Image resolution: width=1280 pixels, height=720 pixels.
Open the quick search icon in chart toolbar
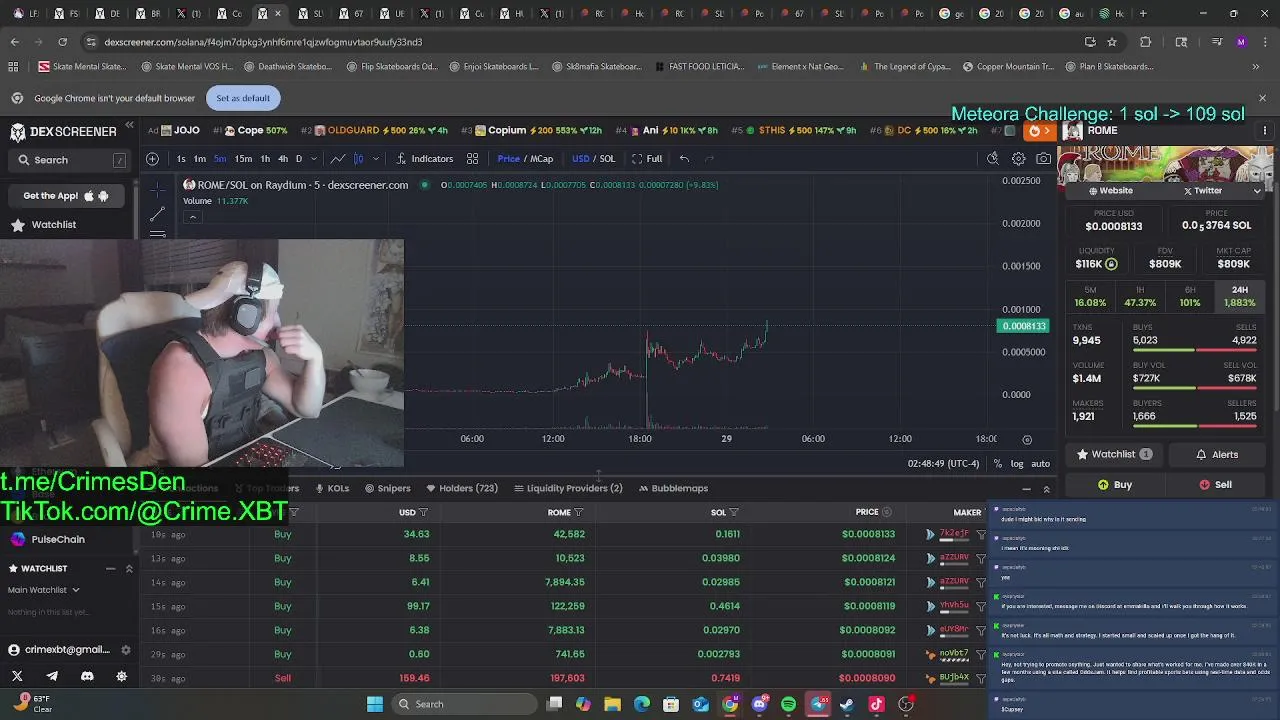tap(993, 158)
